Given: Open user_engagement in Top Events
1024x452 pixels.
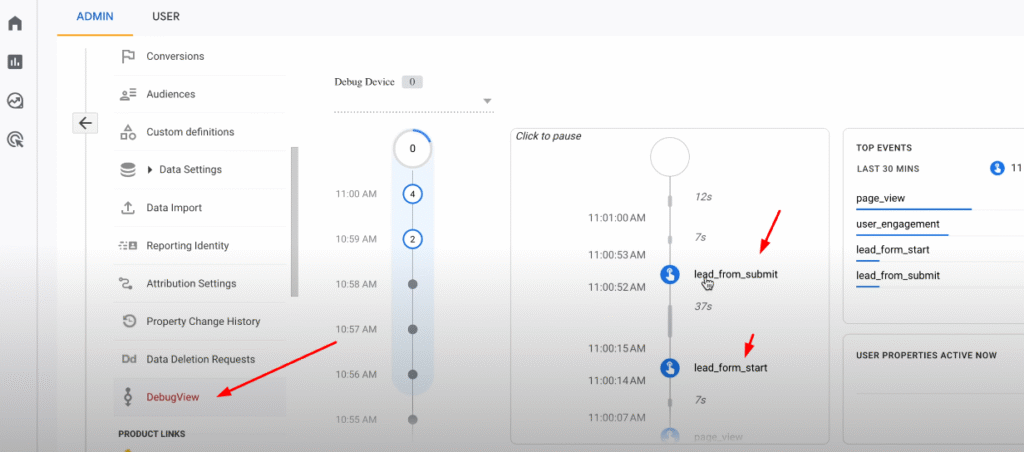Looking at the screenshot, I should (x=898, y=224).
